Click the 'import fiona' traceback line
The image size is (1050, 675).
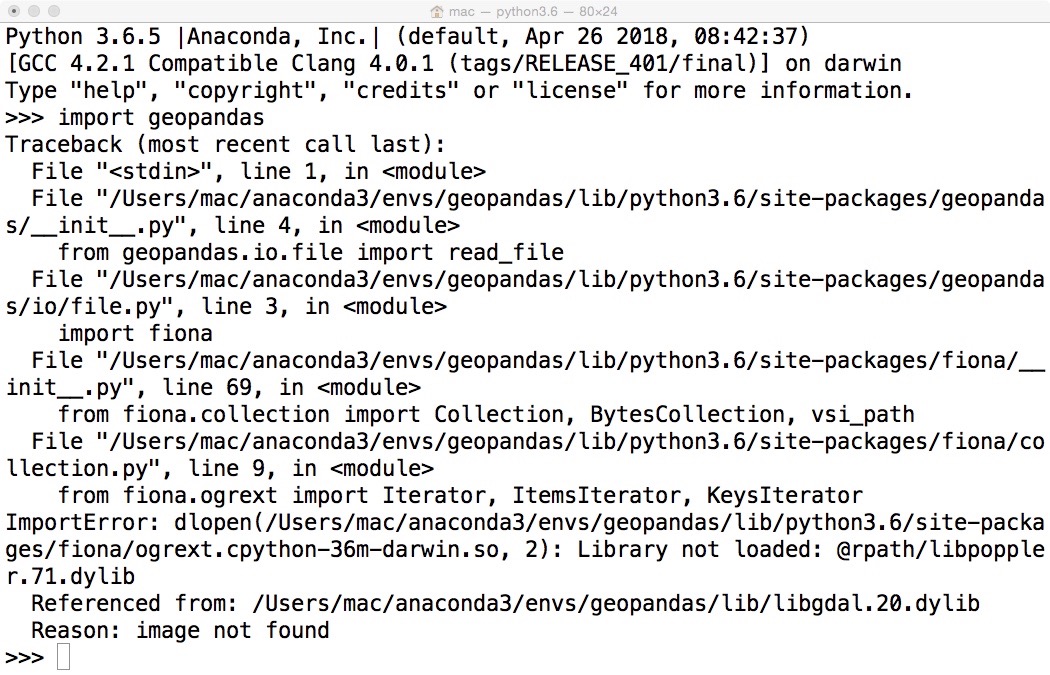(135, 333)
